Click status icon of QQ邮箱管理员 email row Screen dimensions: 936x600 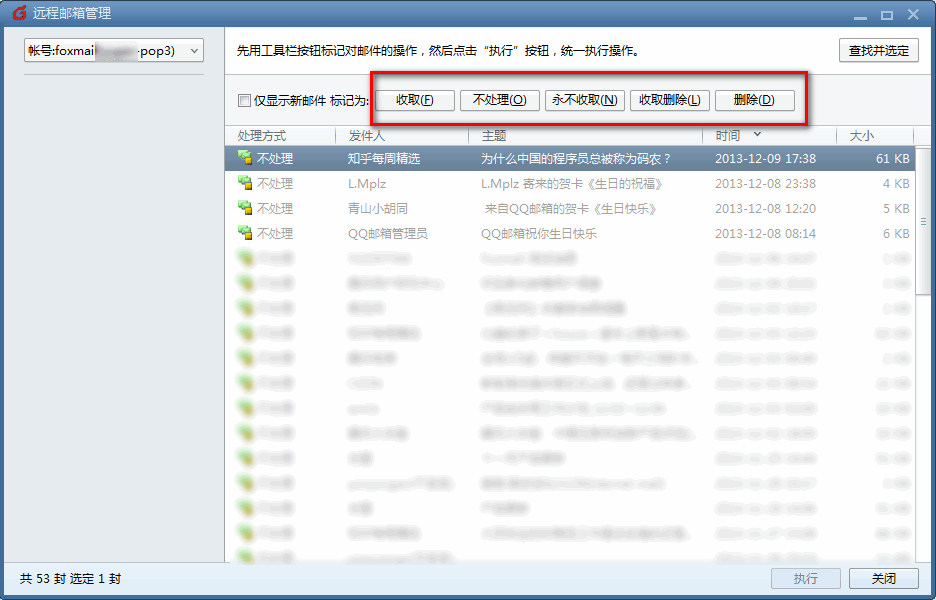click(244, 233)
